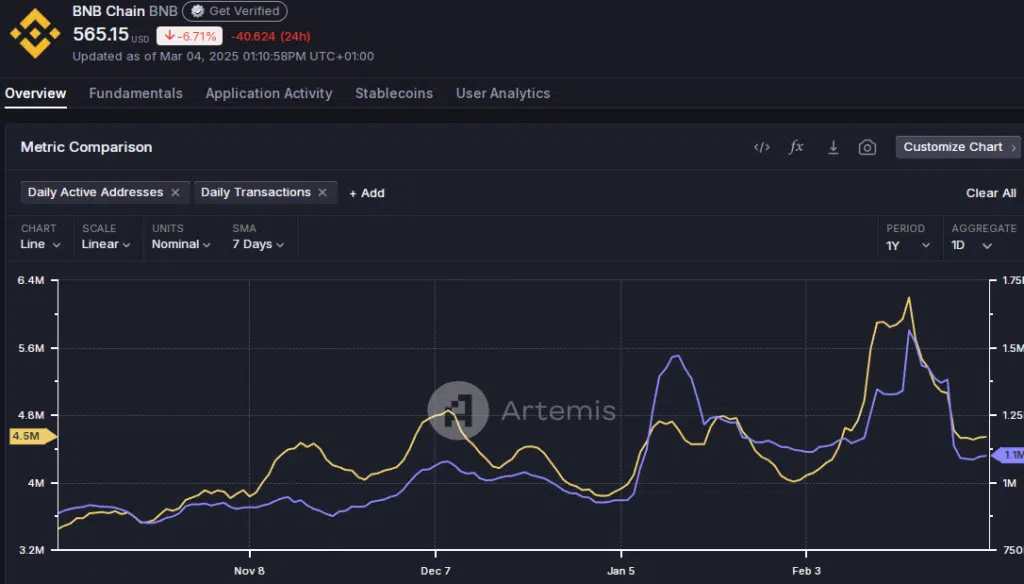Add a new metric with + Add
This screenshot has height=584, width=1024.
click(366, 193)
